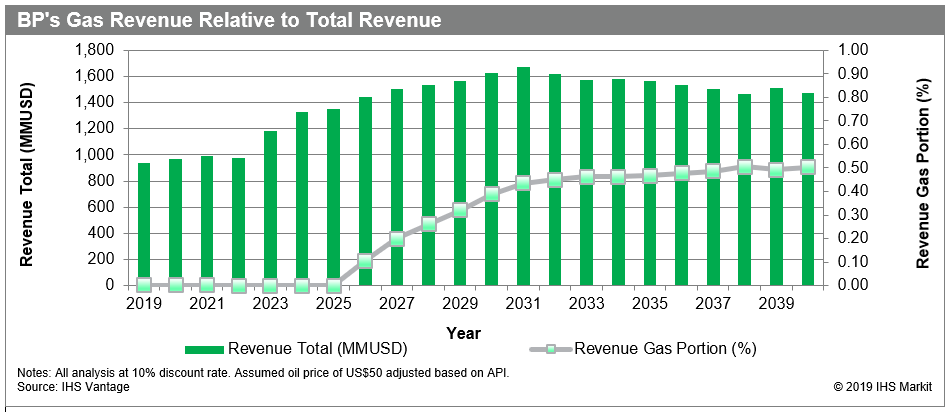Click the x-axis label "2027"
Screen dimensions: 949x412
[x=397, y=303]
